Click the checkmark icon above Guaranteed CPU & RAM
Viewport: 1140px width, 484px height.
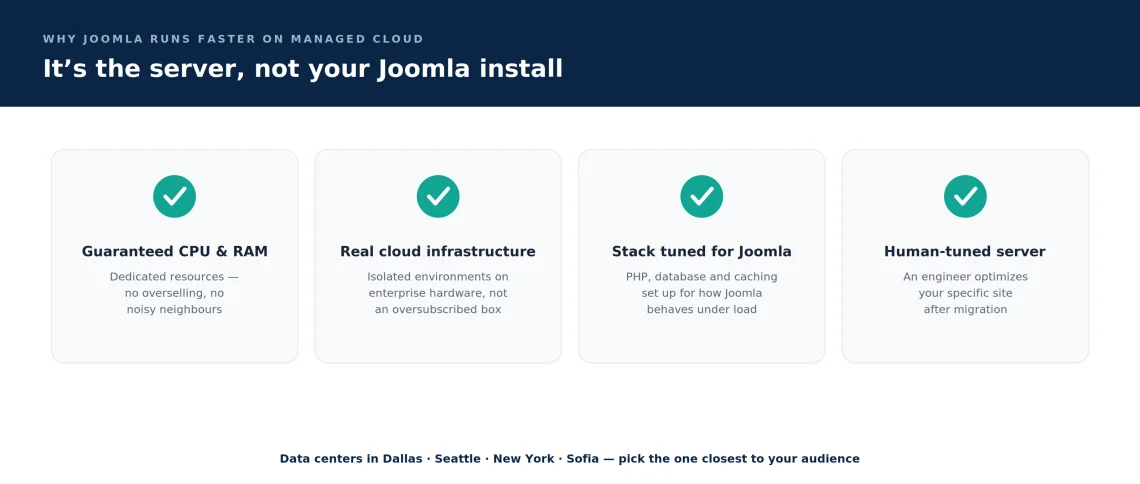point(174,196)
